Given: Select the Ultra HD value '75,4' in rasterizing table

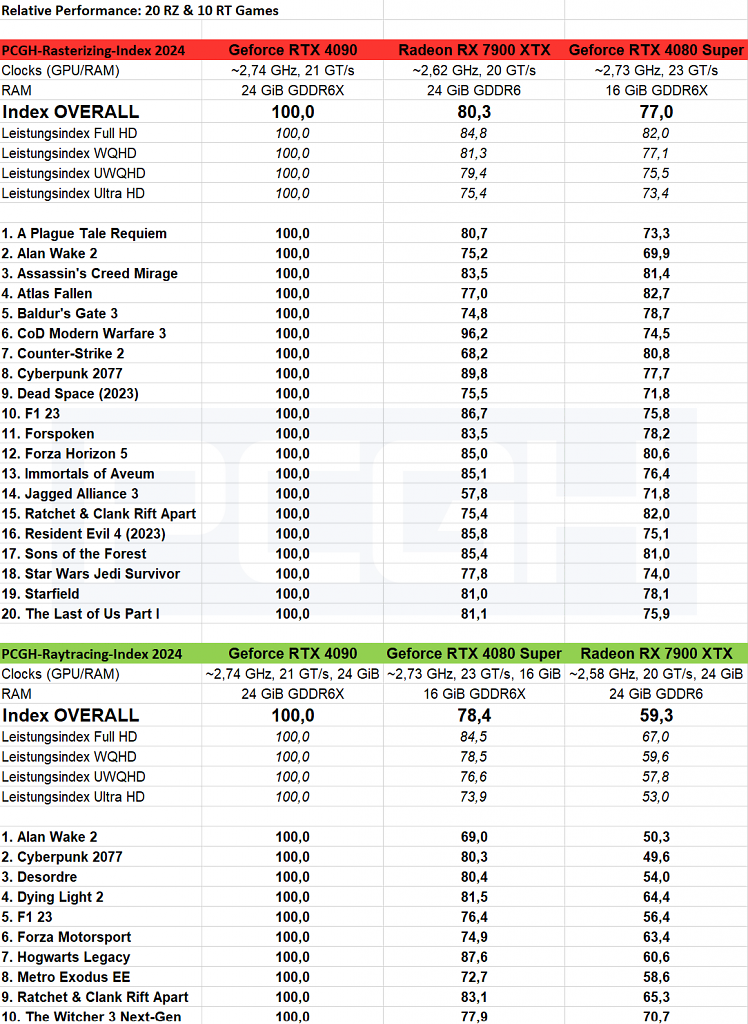Looking at the screenshot, I should click(x=474, y=193).
